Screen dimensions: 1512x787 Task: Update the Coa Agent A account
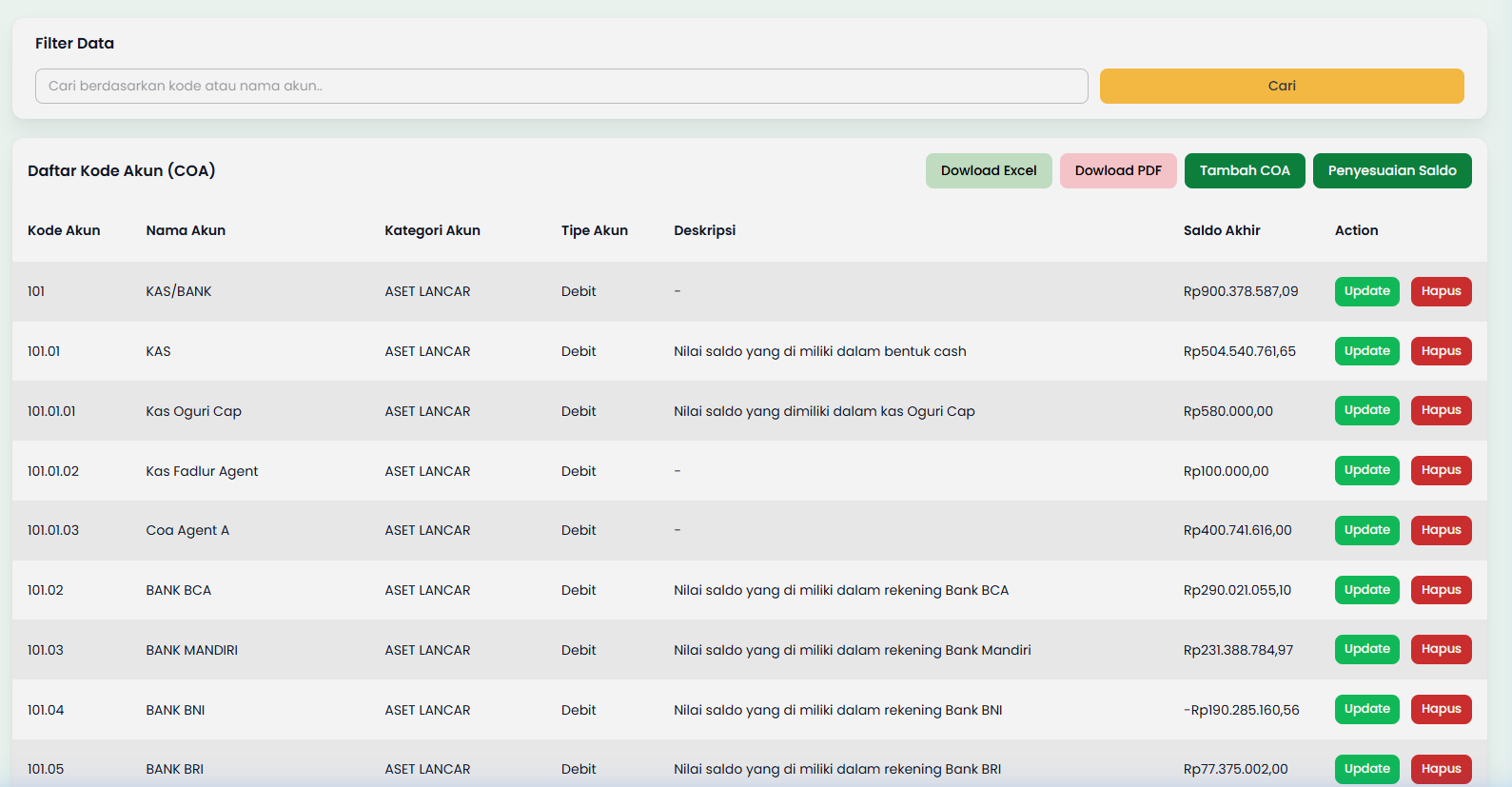pos(1366,530)
